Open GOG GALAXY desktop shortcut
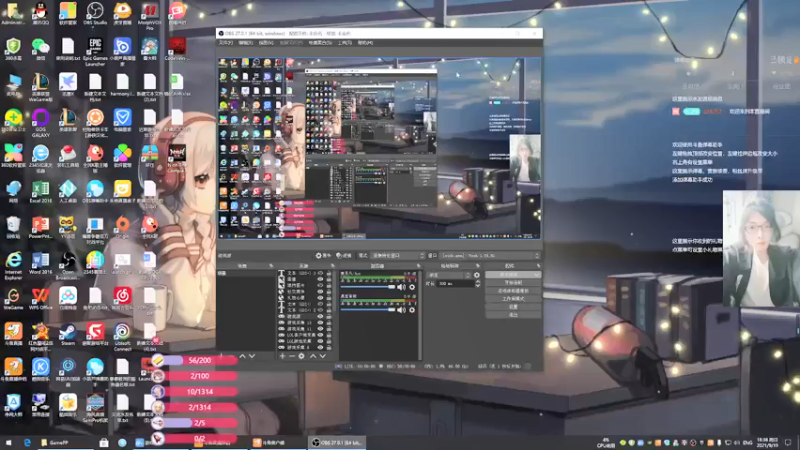 [x=40, y=123]
